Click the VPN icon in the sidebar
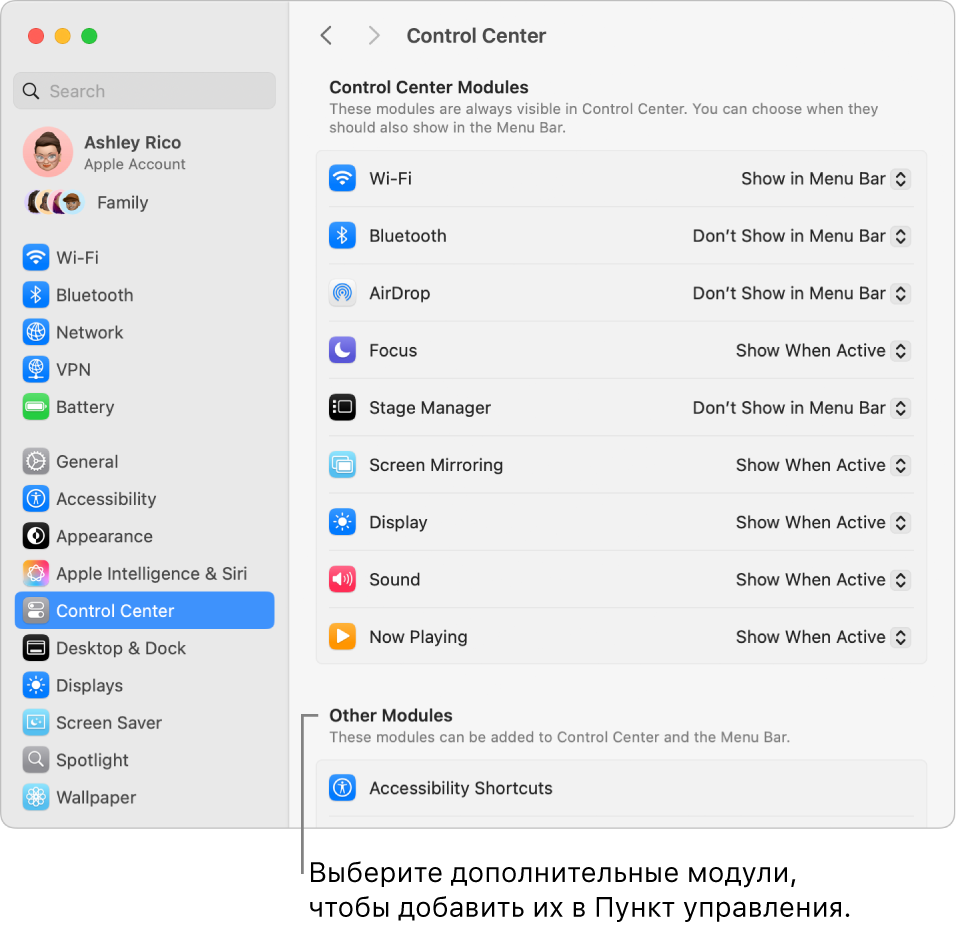This screenshot has width=958, height=931. [36, 370]
